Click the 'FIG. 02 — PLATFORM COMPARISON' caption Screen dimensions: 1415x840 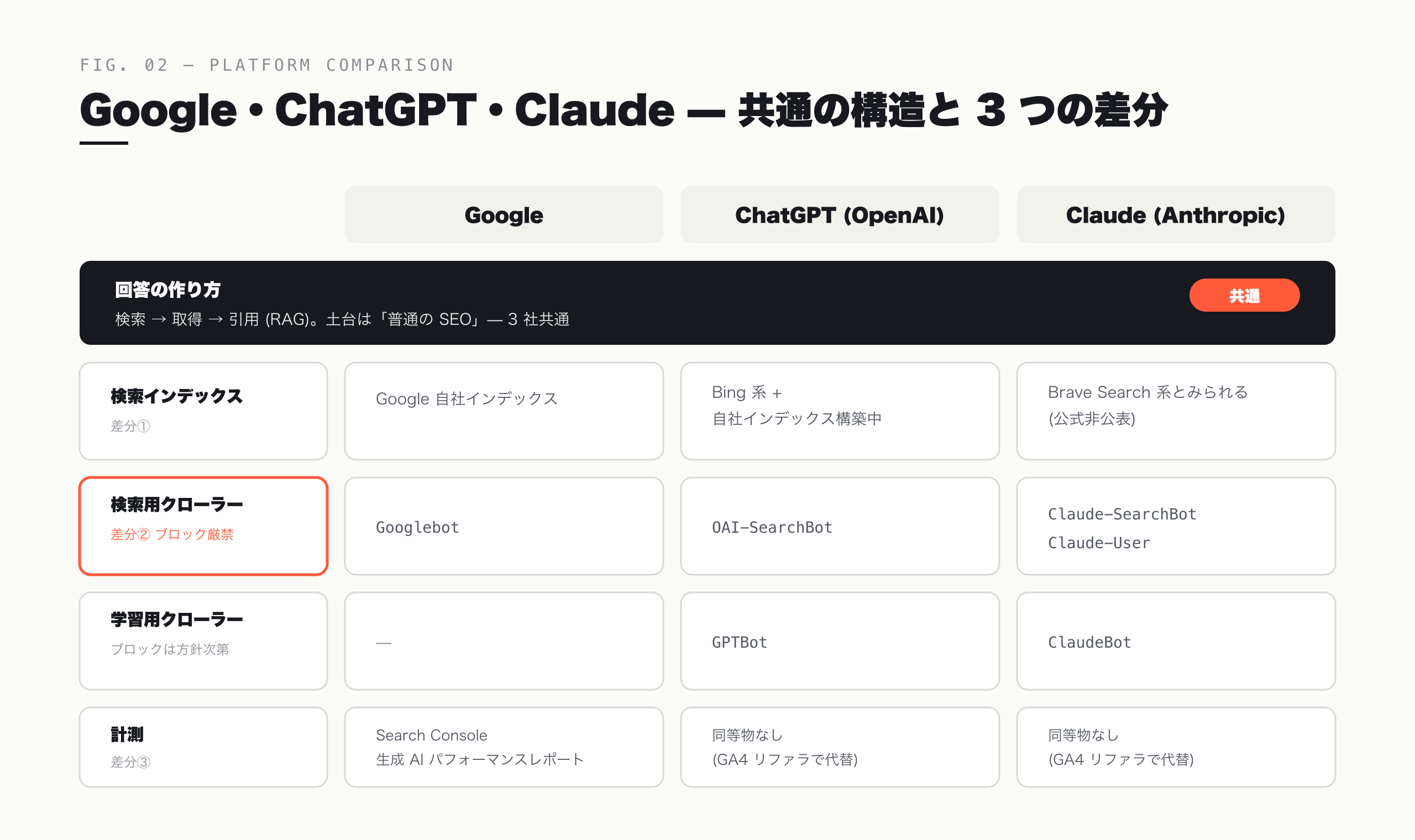pyautogui.click(x=266, y=65)
